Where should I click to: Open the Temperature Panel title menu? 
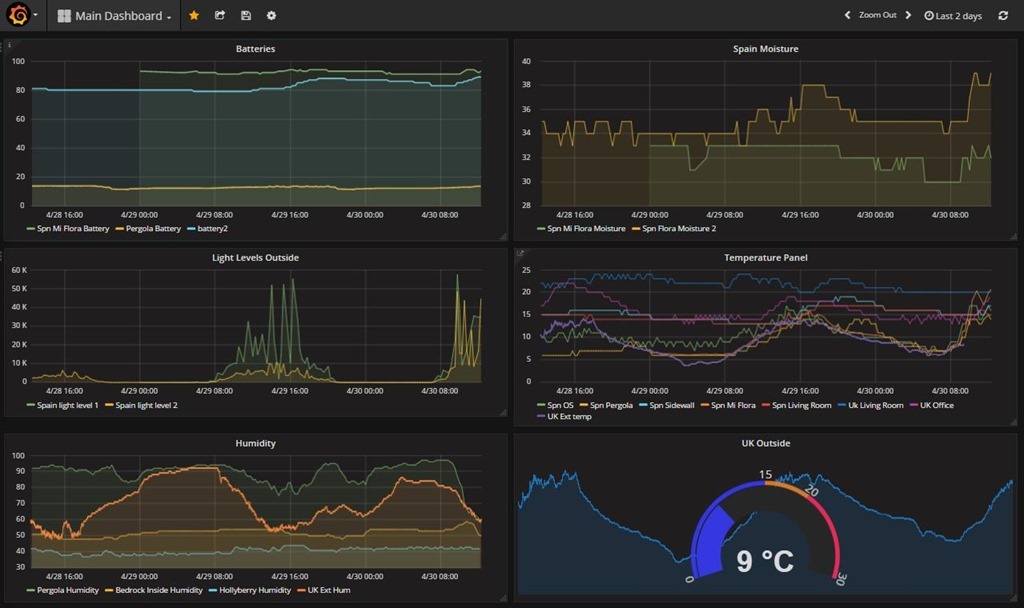pyautogui.click(x=765, y=257)
